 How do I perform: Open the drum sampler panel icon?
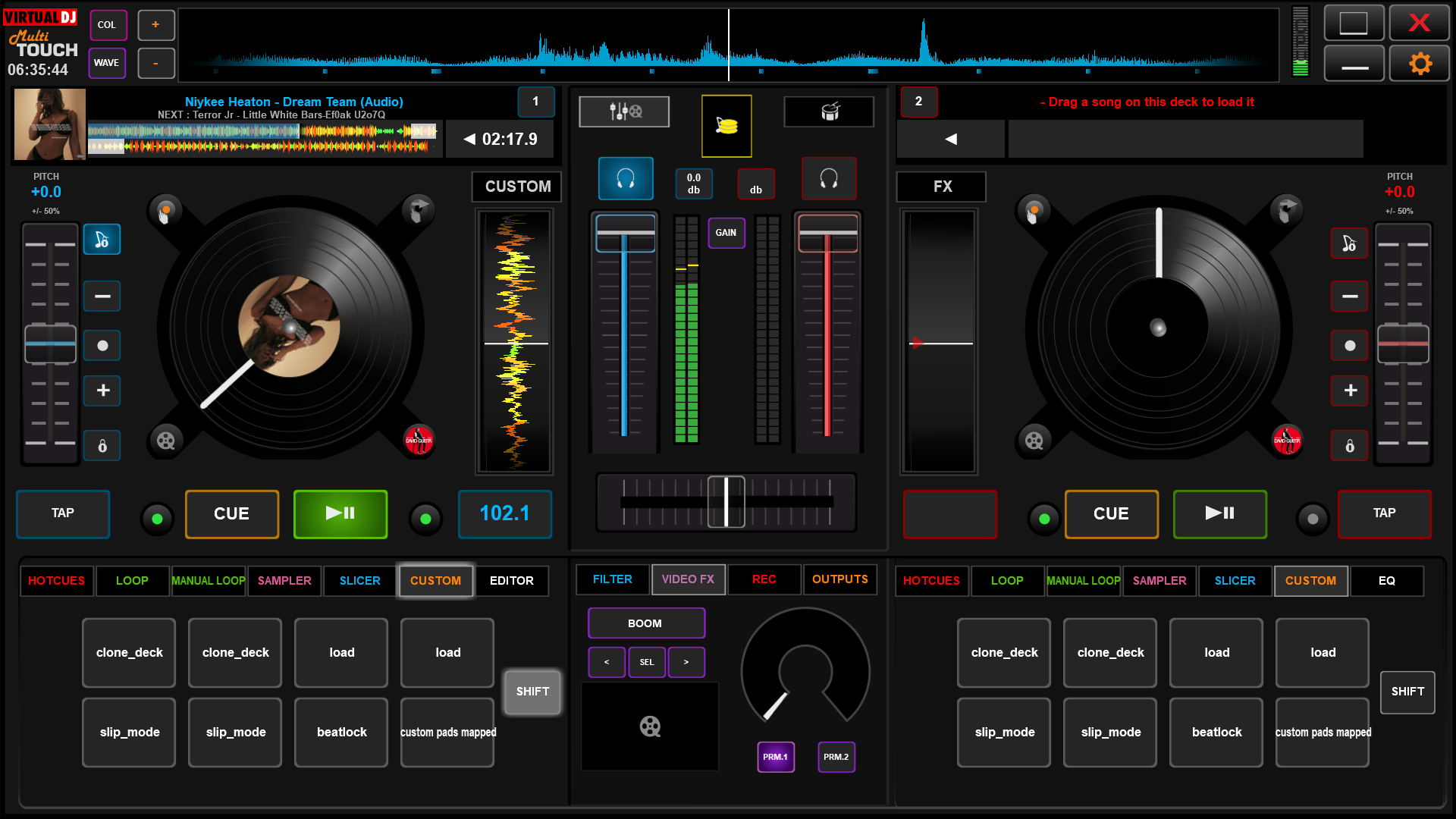click(x=829, y=111)
